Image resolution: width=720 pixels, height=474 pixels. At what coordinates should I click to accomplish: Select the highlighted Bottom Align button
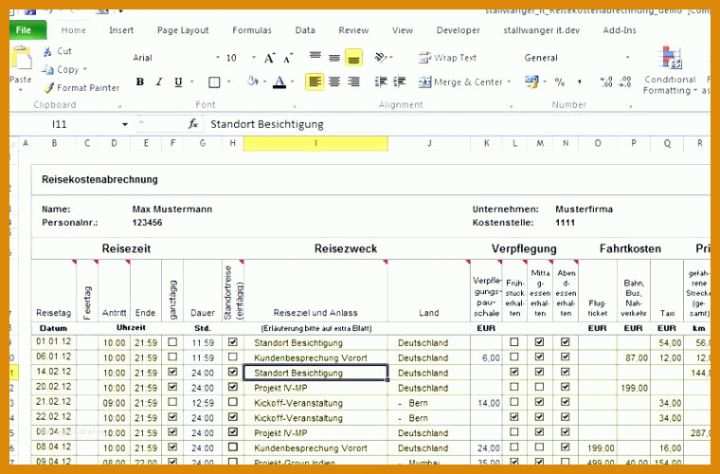[354, 57]
